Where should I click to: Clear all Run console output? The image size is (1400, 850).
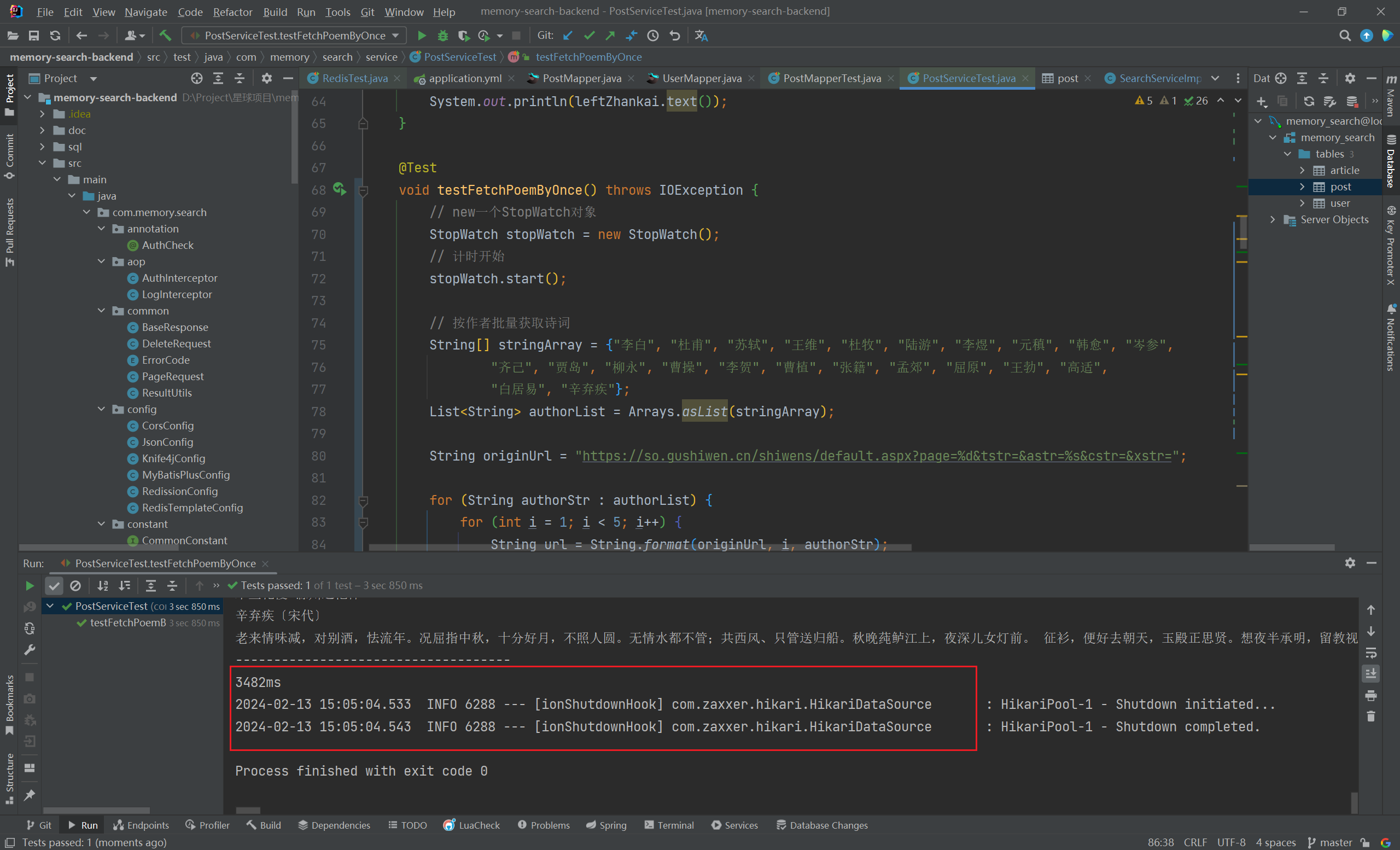coord(1370,716)
